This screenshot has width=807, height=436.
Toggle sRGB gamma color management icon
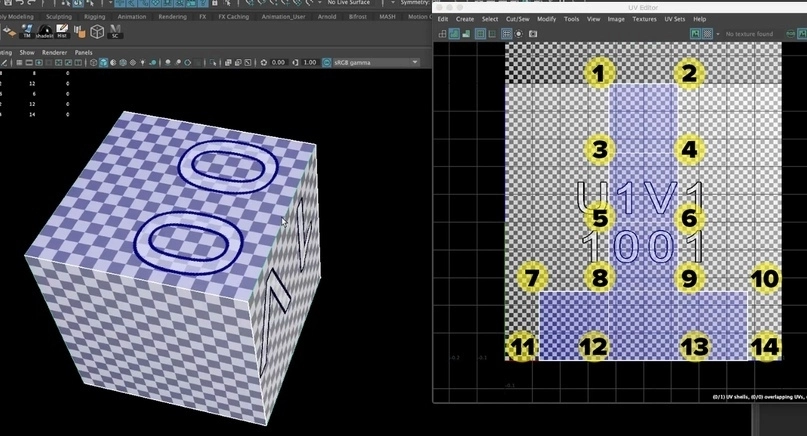click(328, 63)
